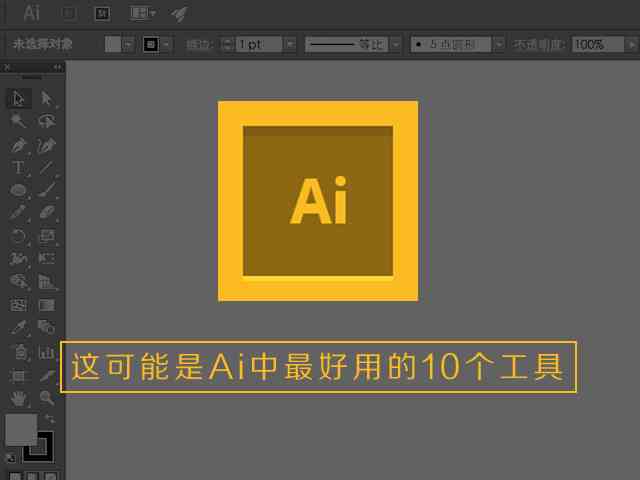This screenshot has width=640, height=480.
Task: Open the stroke weight dropdown
Action: point(290,44)
